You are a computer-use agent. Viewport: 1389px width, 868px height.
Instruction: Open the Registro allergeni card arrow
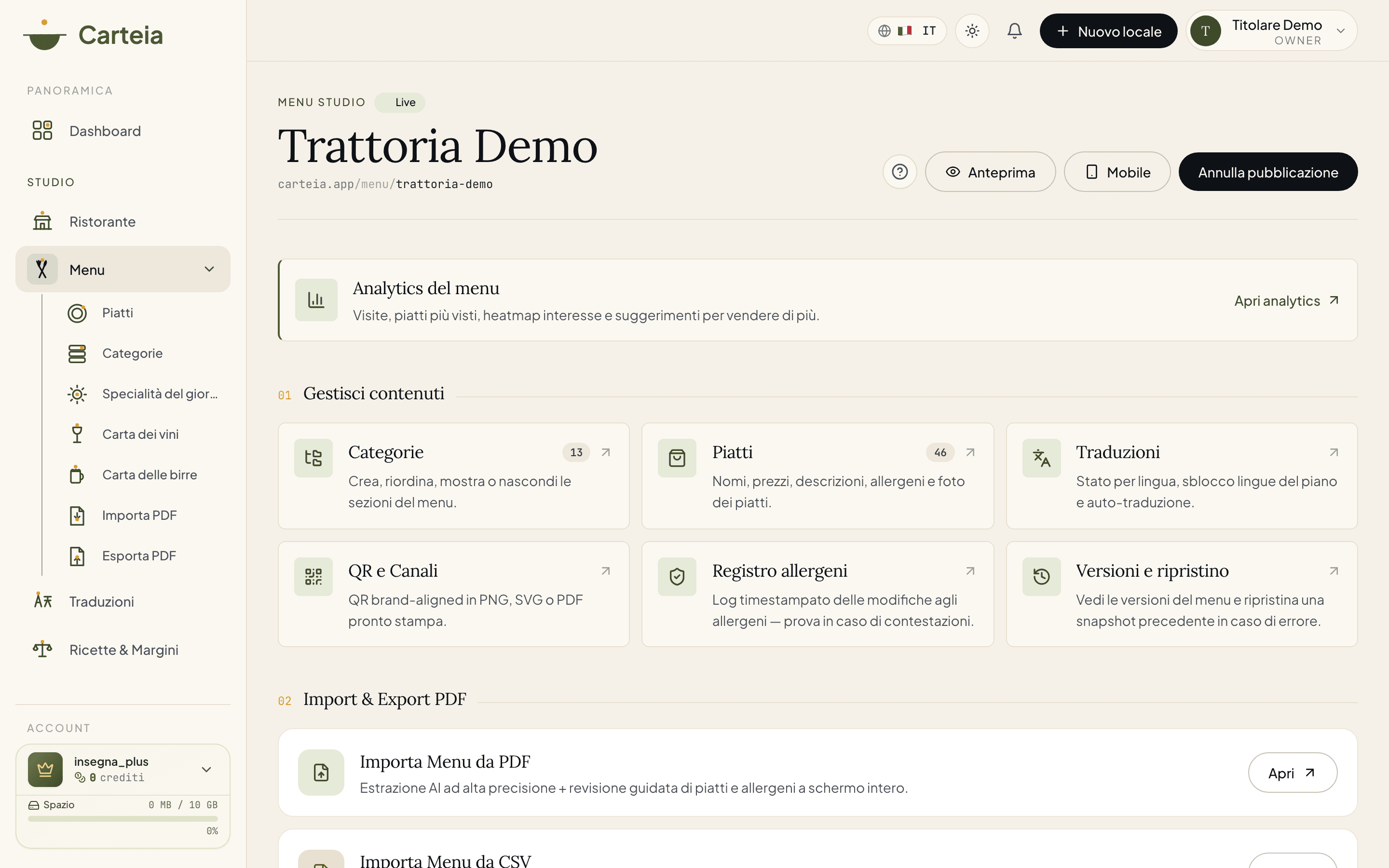click(x=970, y=571)
